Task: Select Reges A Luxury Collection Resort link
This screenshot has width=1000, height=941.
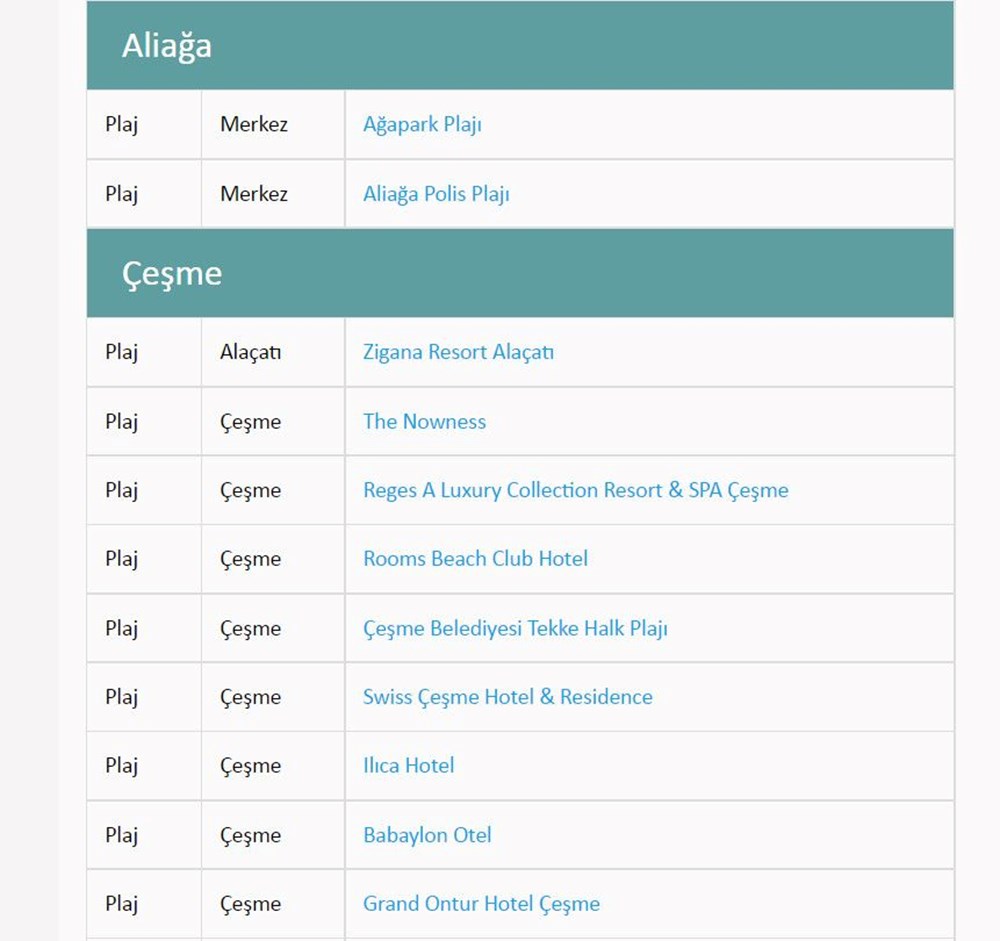Action: (x=575, y=490)
